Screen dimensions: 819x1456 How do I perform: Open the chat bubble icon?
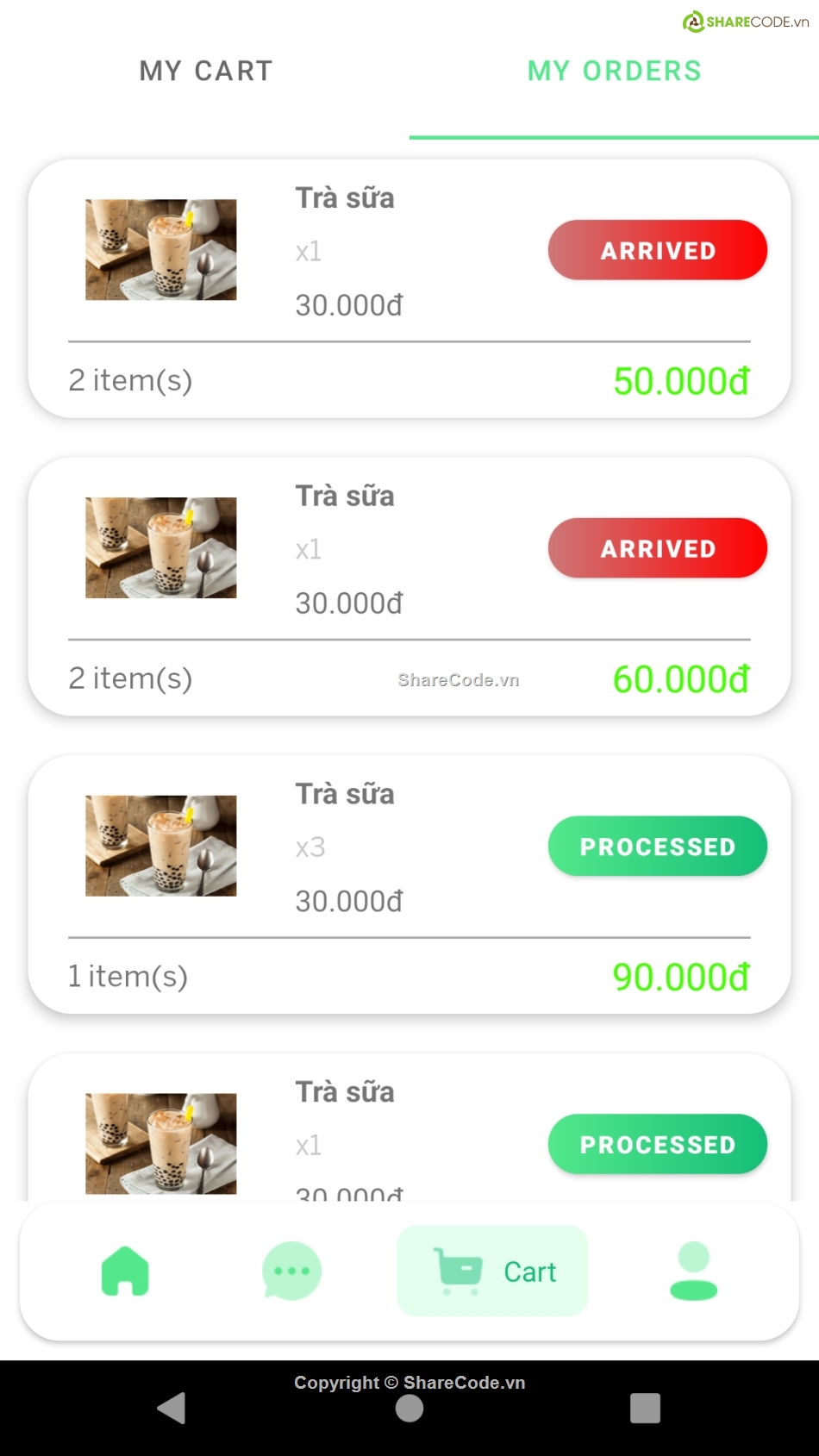click(x=291, y=1271)
